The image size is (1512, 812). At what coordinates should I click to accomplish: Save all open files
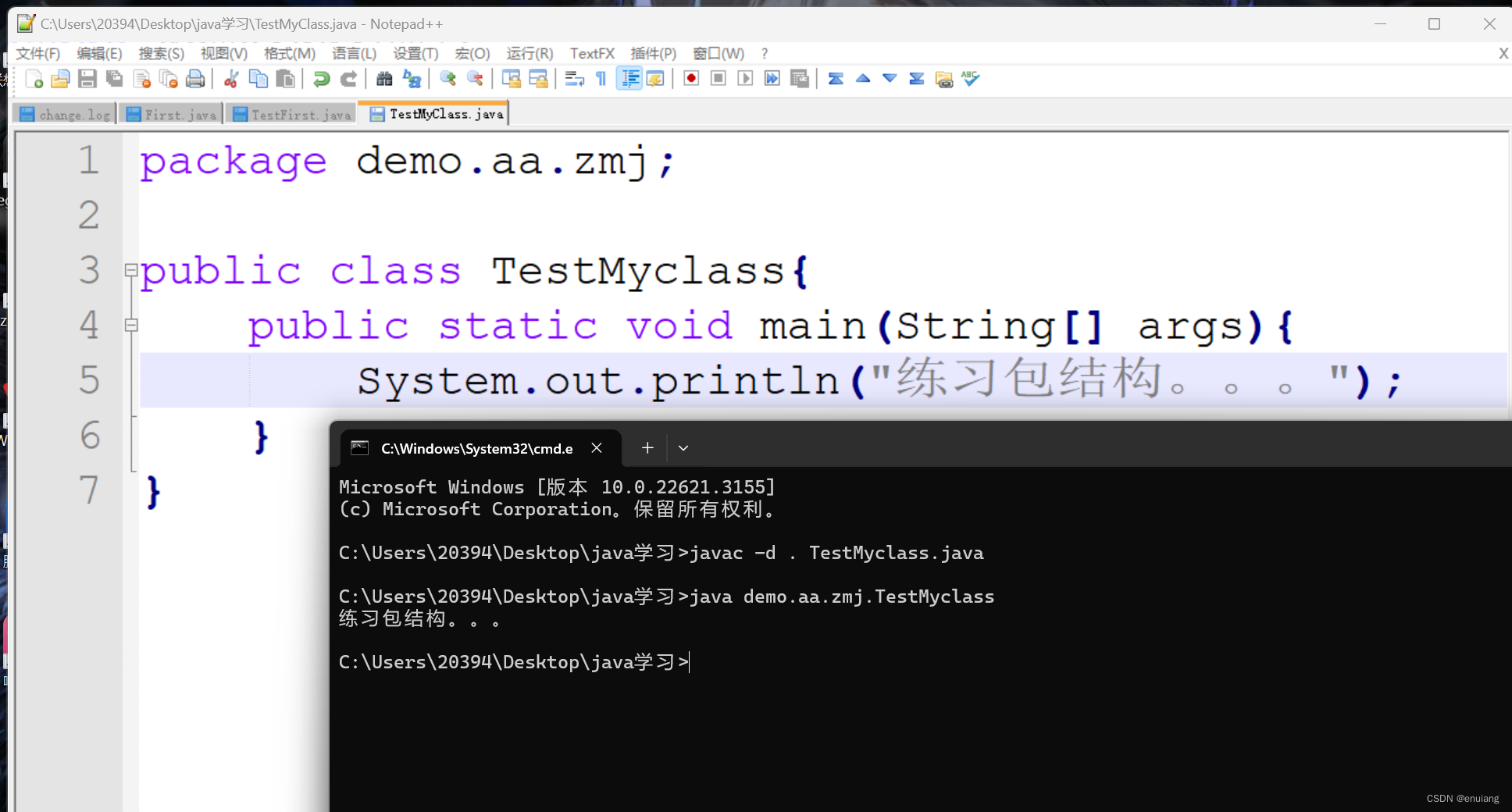click(x=114, y=78)
